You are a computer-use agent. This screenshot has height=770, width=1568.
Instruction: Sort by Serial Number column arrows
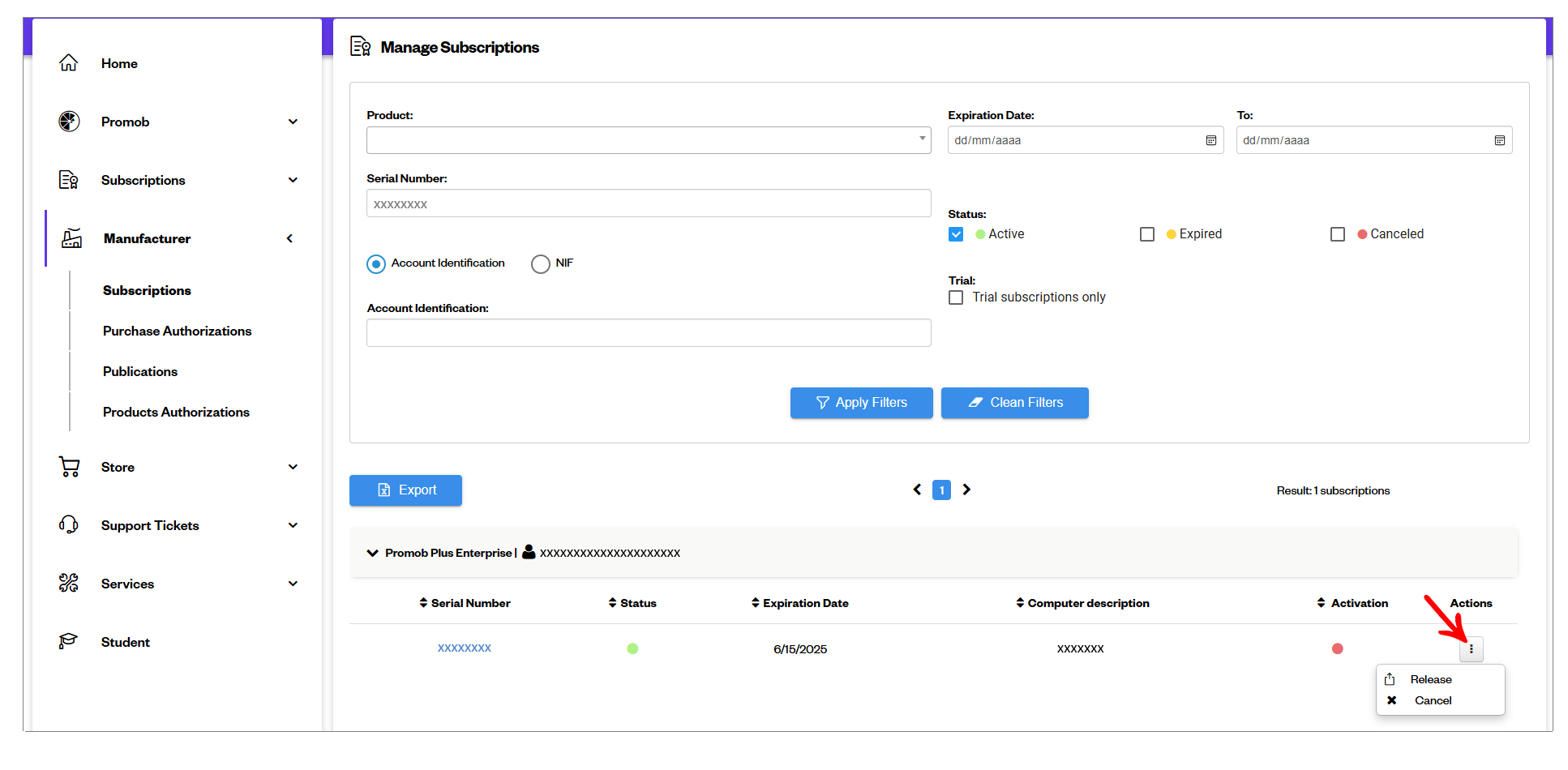[x=423, y=602]
